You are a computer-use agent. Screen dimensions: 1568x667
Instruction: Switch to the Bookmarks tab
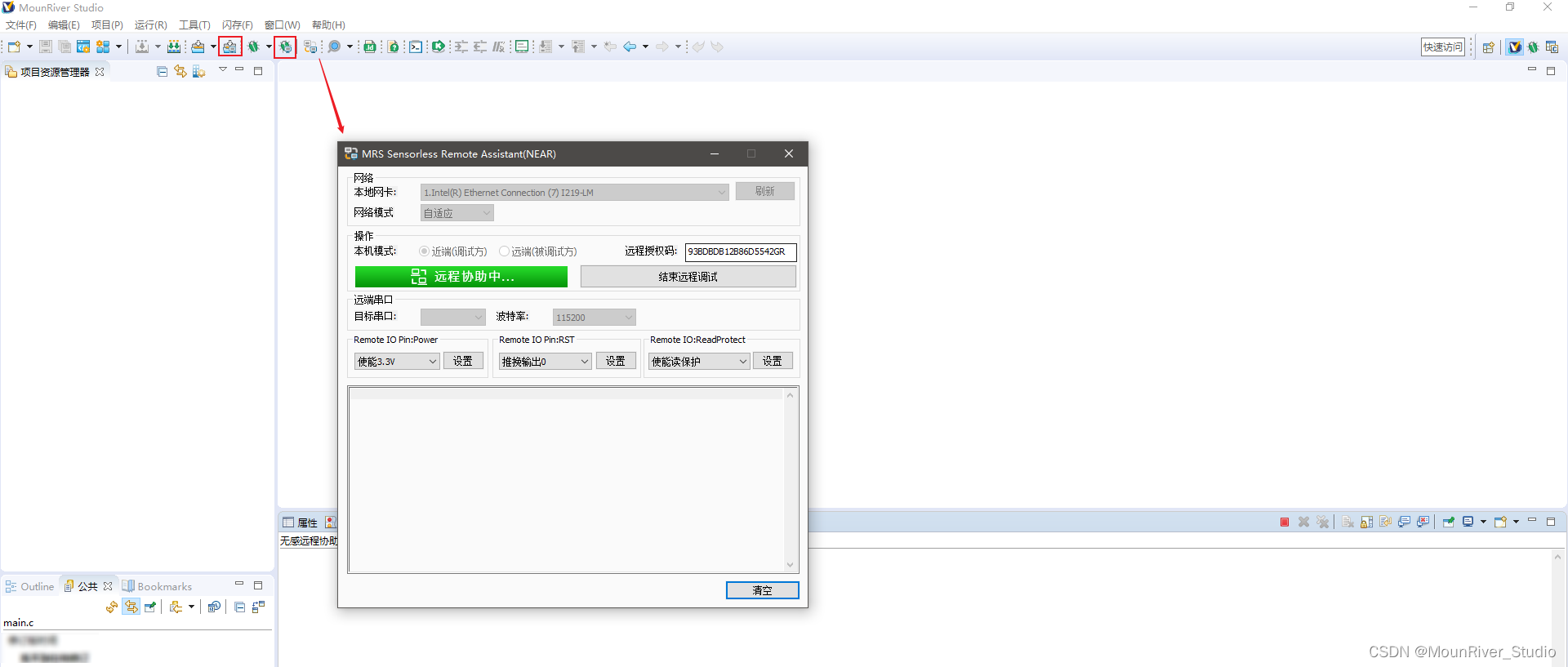[157, 586]
